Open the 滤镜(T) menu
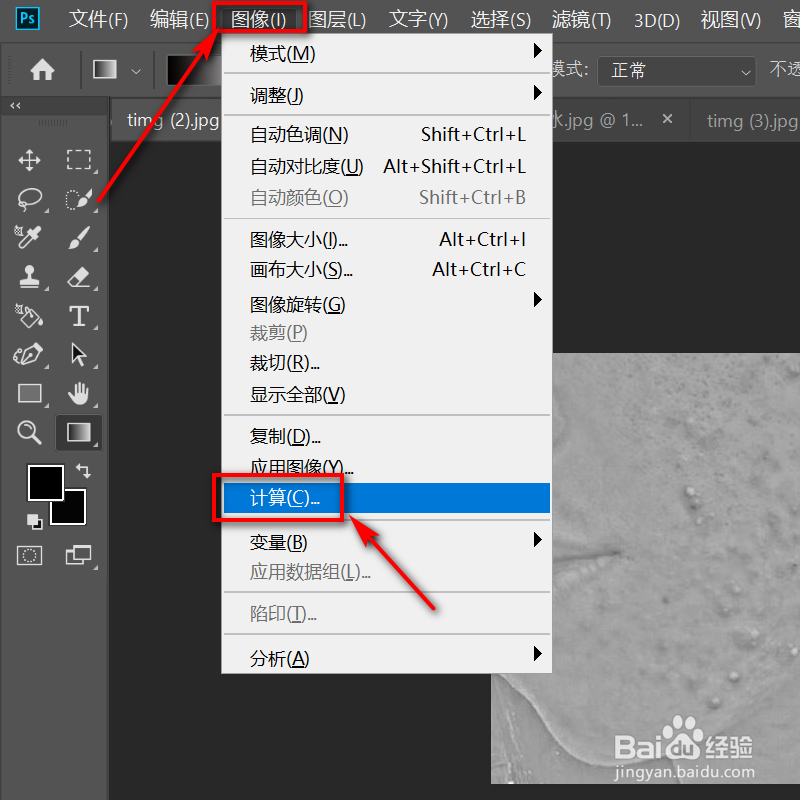This screenshot has height=800, width=800. [581, 19]
